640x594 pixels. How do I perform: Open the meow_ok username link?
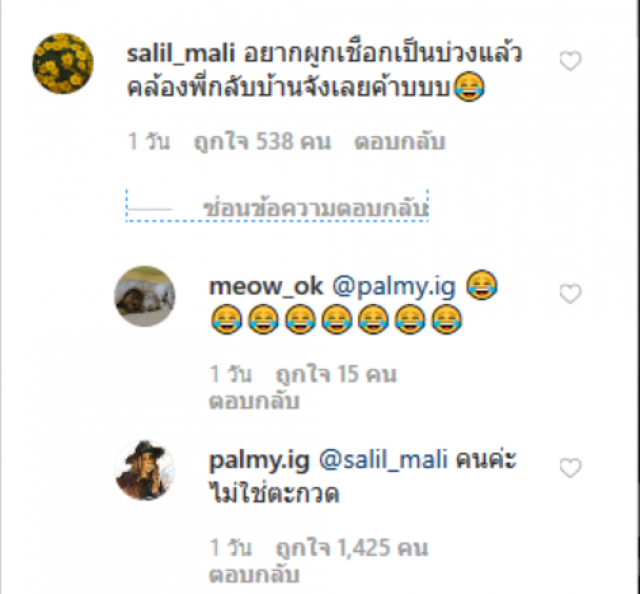pyautogui.click(x=266, y=287)
